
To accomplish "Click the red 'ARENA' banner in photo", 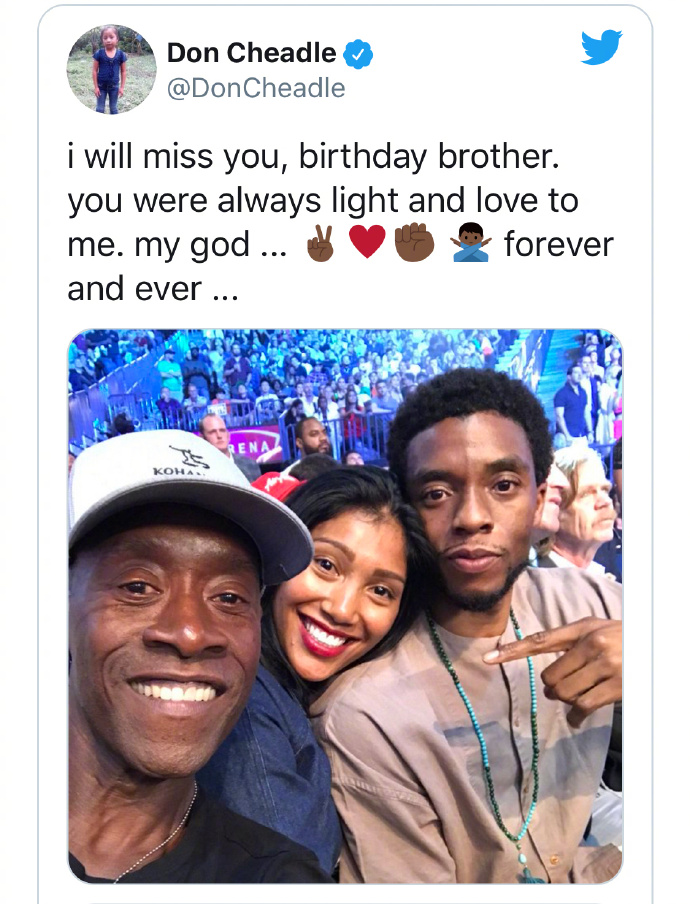I will tap(254, 446).
